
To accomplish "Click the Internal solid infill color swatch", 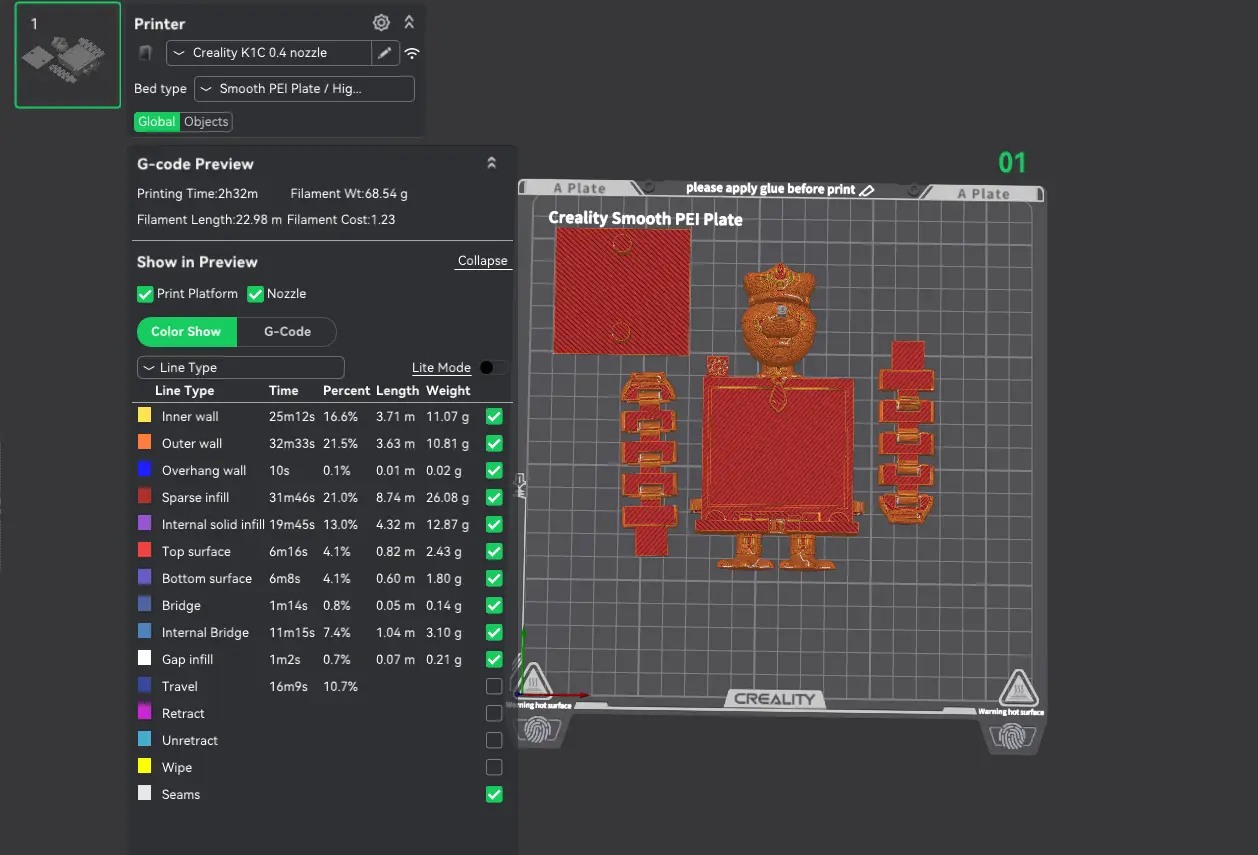I will point(143,524).
